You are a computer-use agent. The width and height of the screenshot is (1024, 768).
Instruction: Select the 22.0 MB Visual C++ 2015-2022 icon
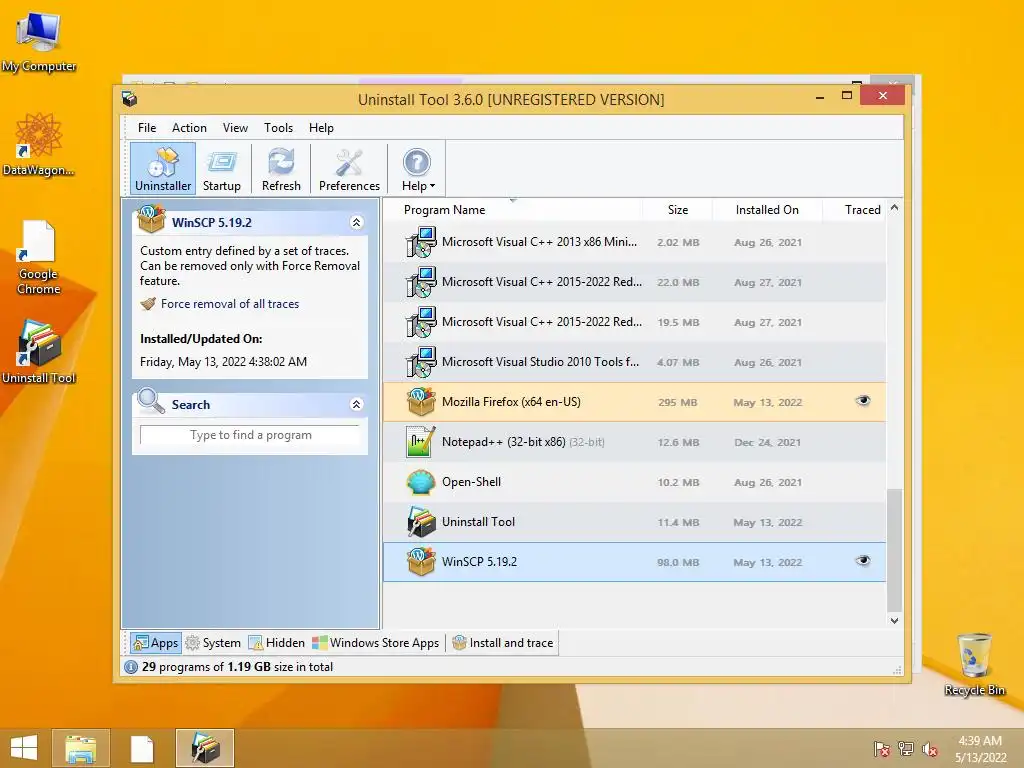tap(421, 282)
